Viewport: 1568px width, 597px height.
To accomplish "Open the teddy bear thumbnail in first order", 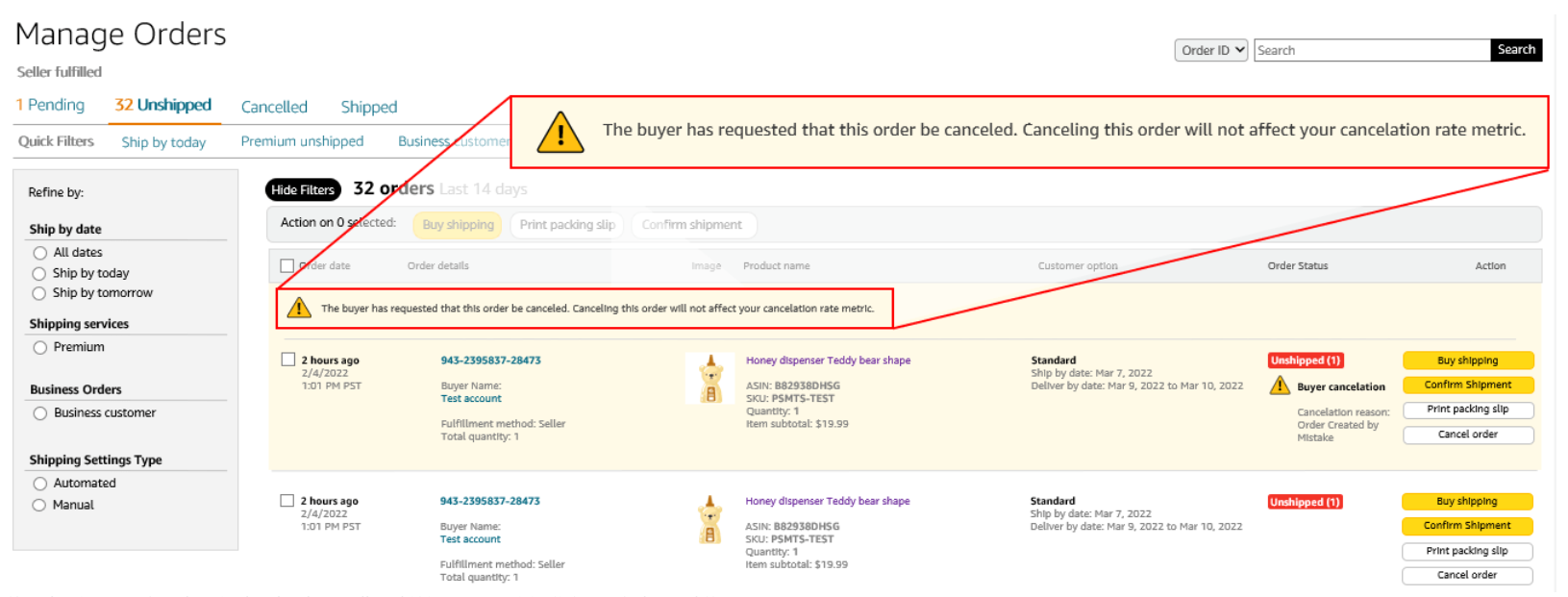I will click(710, 379).
